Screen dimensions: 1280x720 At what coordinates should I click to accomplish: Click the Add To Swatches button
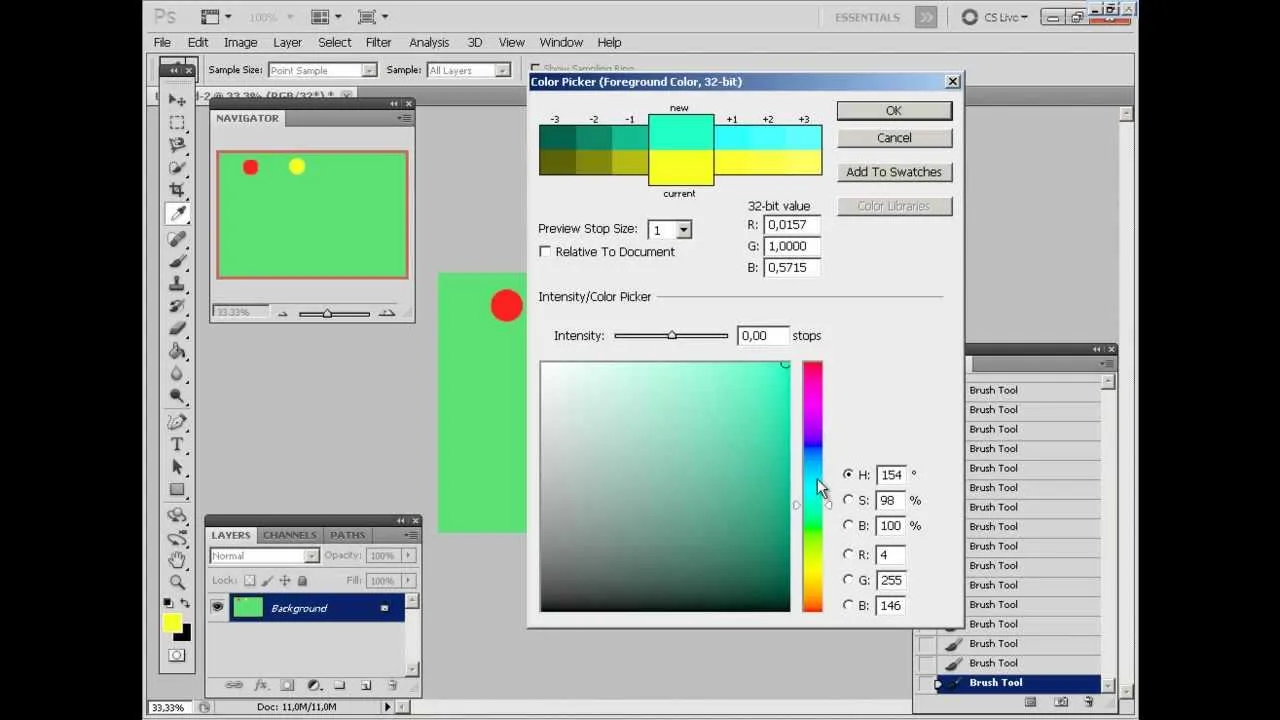point(894,172)
